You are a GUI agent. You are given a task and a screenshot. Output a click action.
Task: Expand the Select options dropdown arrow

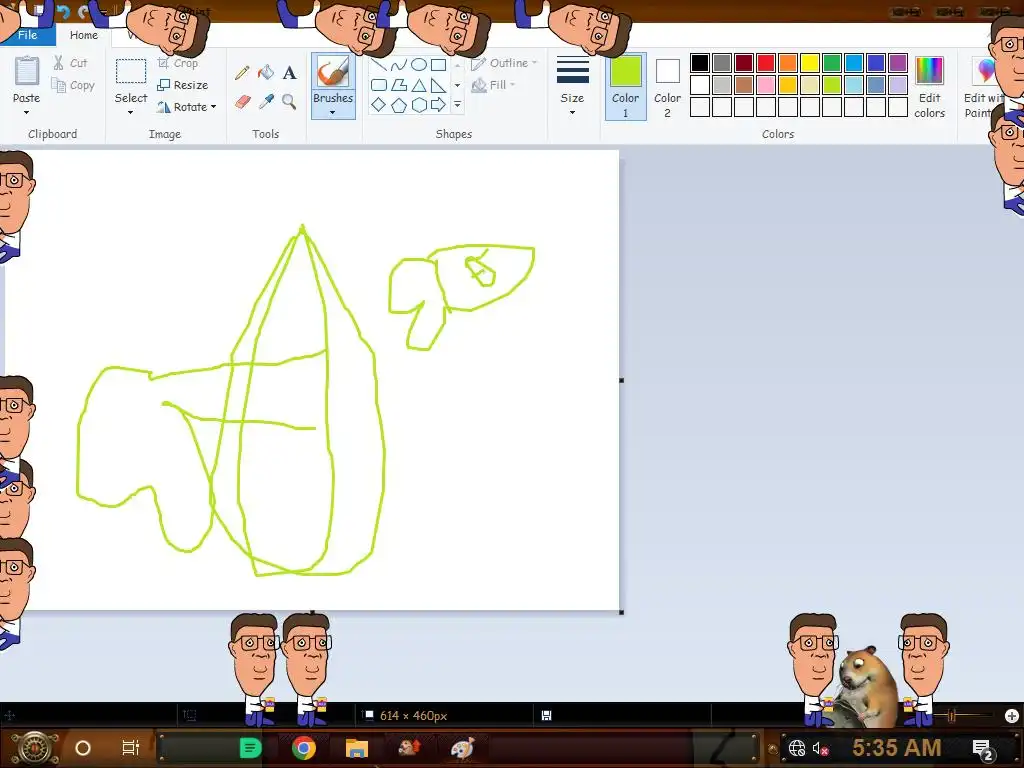click(131, 113)
